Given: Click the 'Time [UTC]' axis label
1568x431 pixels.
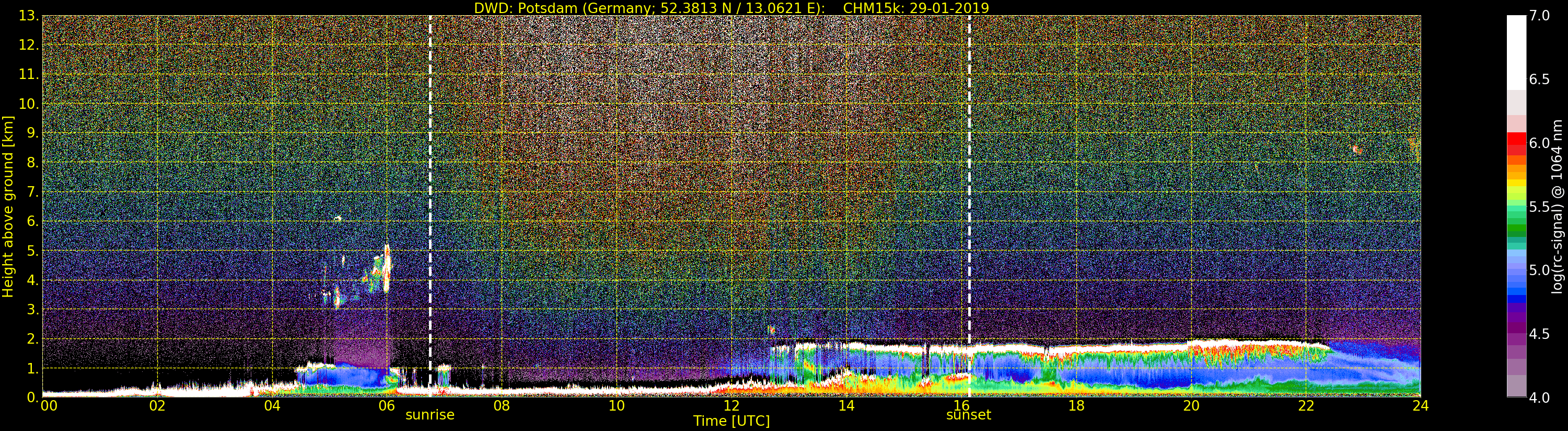Looking at the screenshot, I should click(731, 421).
